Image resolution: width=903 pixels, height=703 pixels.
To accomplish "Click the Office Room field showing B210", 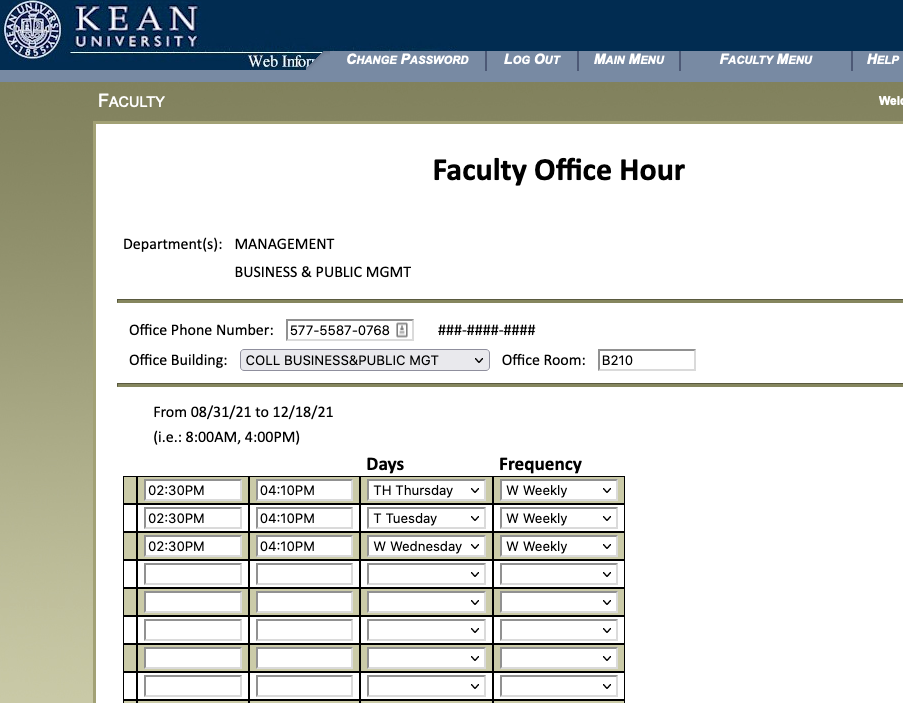I will (646, 360).
